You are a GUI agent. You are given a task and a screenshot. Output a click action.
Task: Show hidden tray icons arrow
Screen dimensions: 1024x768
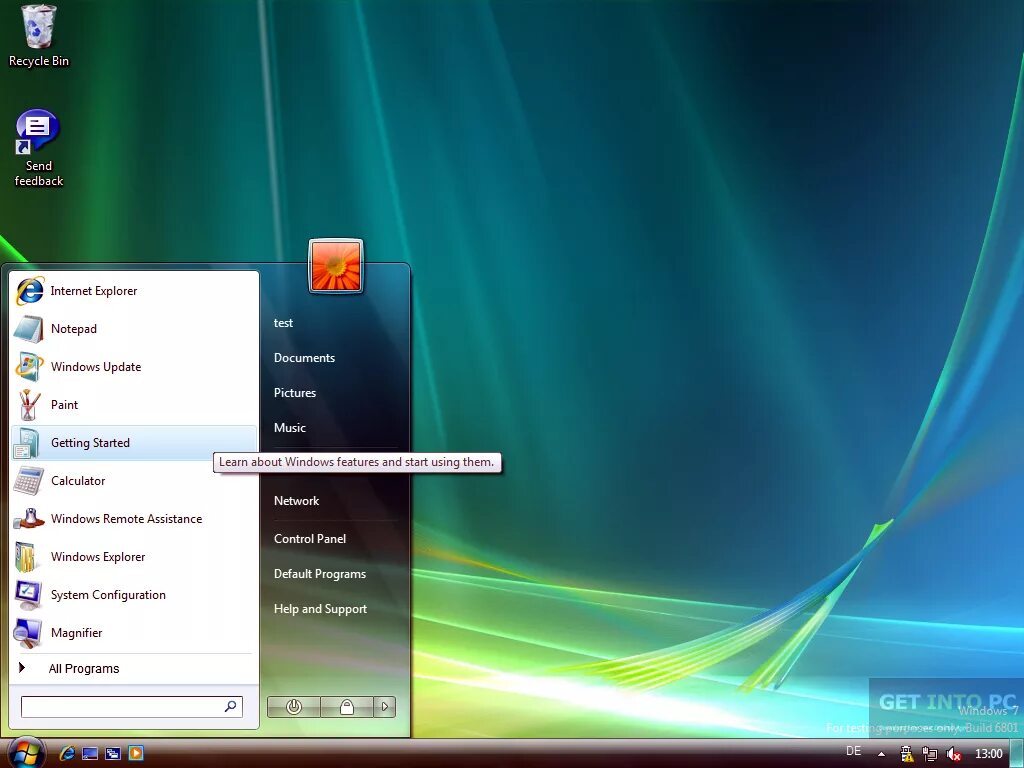coord(881,754)
